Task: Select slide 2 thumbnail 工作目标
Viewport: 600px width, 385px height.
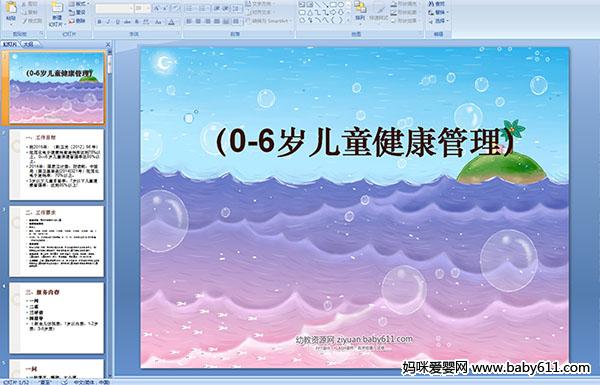Action: pos(57,165)
